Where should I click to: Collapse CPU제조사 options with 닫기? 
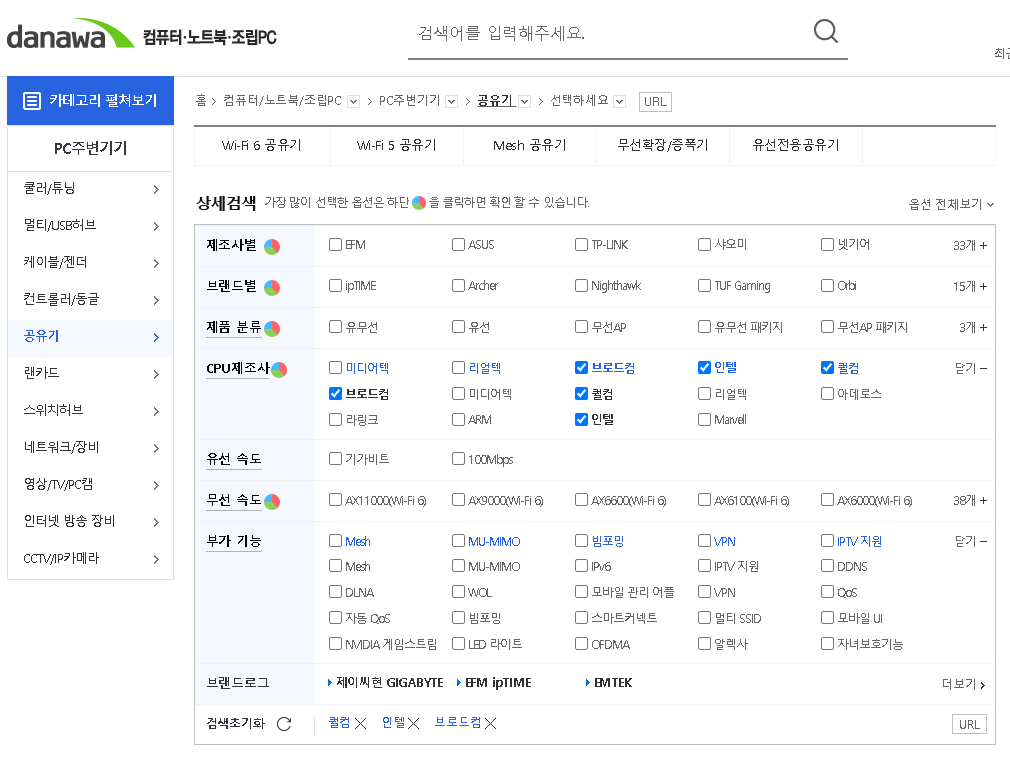coord(971,368)
